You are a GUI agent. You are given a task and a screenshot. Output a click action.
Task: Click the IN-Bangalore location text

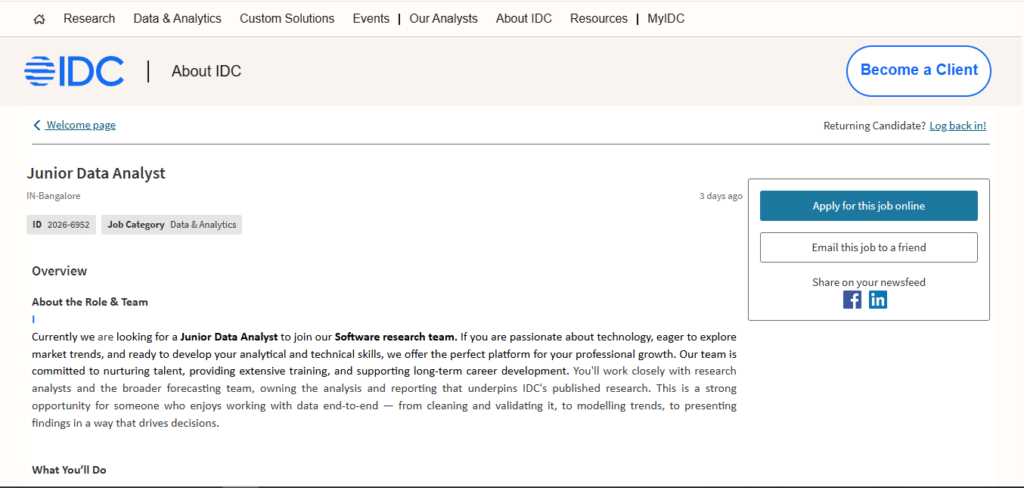pos(54,195)
